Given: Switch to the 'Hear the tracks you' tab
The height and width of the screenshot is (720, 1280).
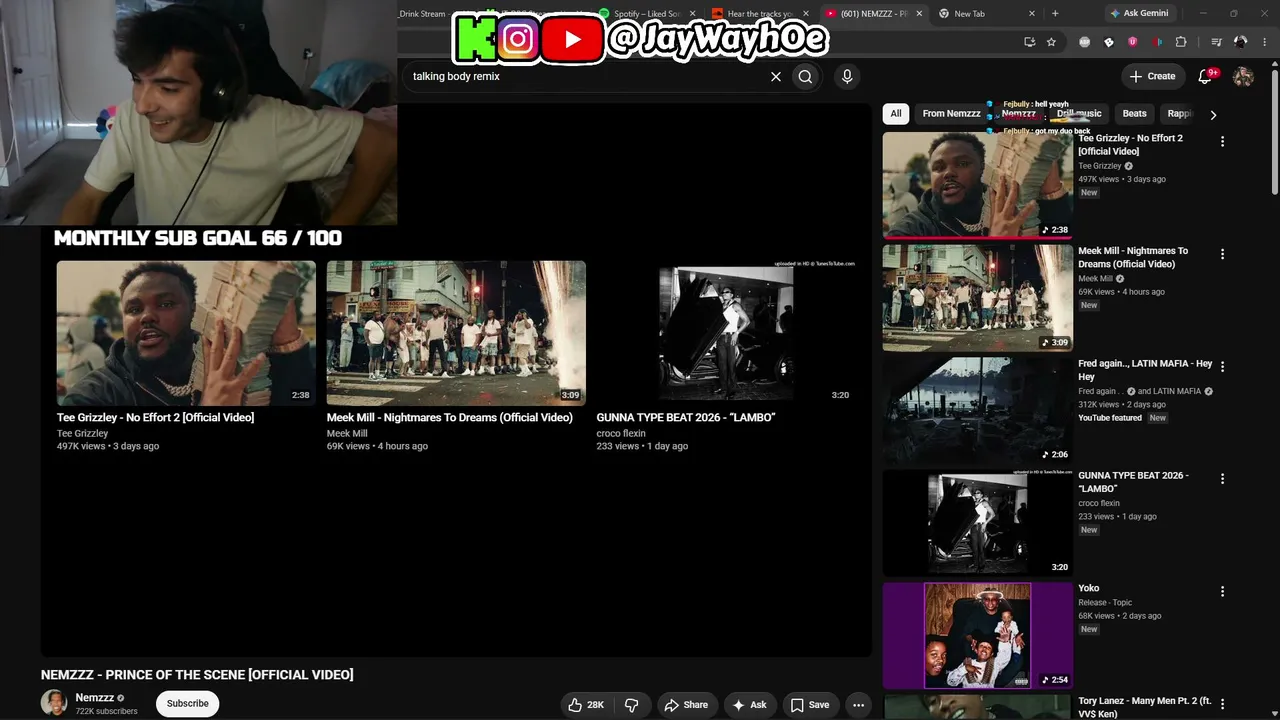Looking at the screenshot, I should [761, 14].
